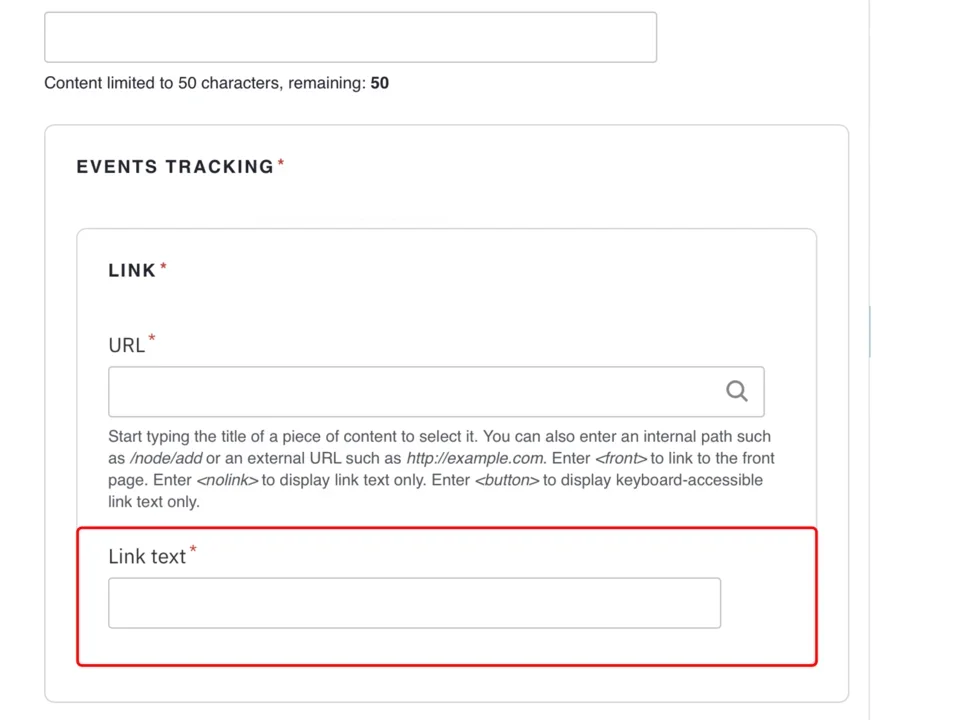Click the /node/add internal path example
Screen dimensions: 960x720
click(166, 458)
